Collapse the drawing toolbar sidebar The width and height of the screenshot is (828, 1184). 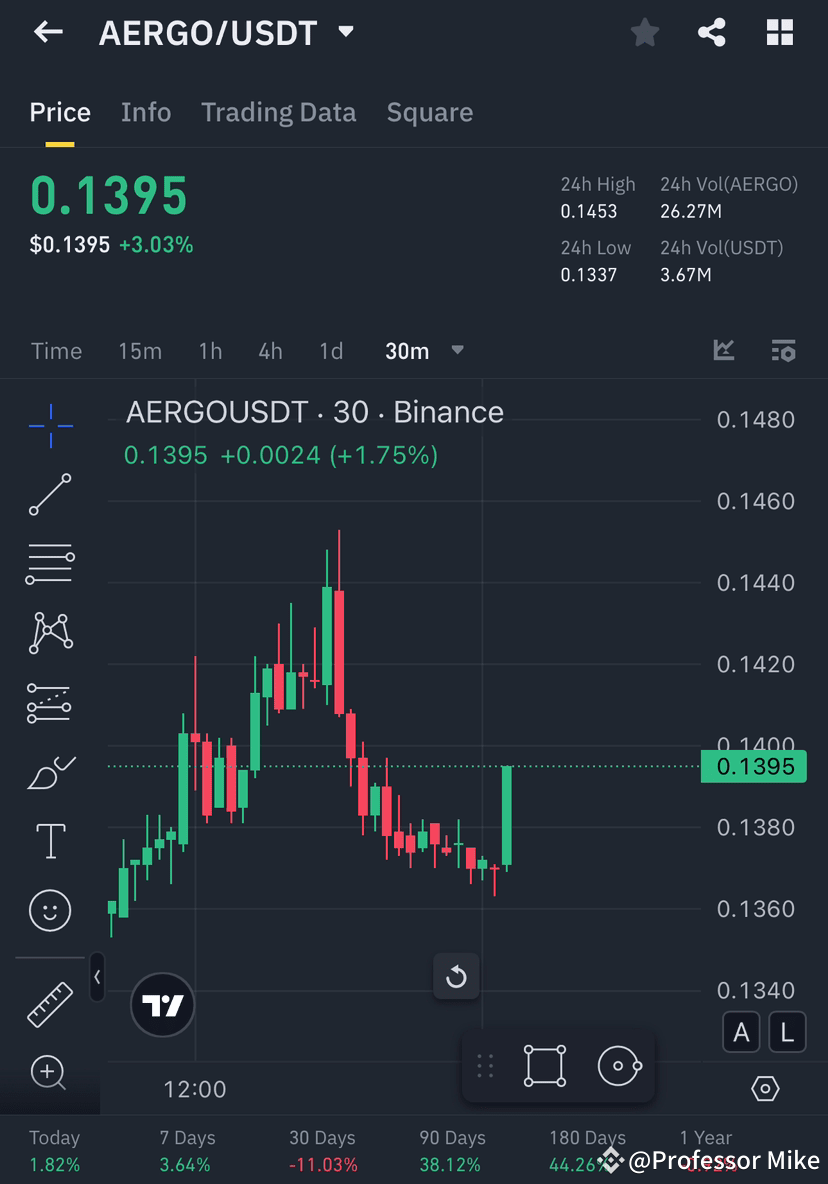point(96,978)
